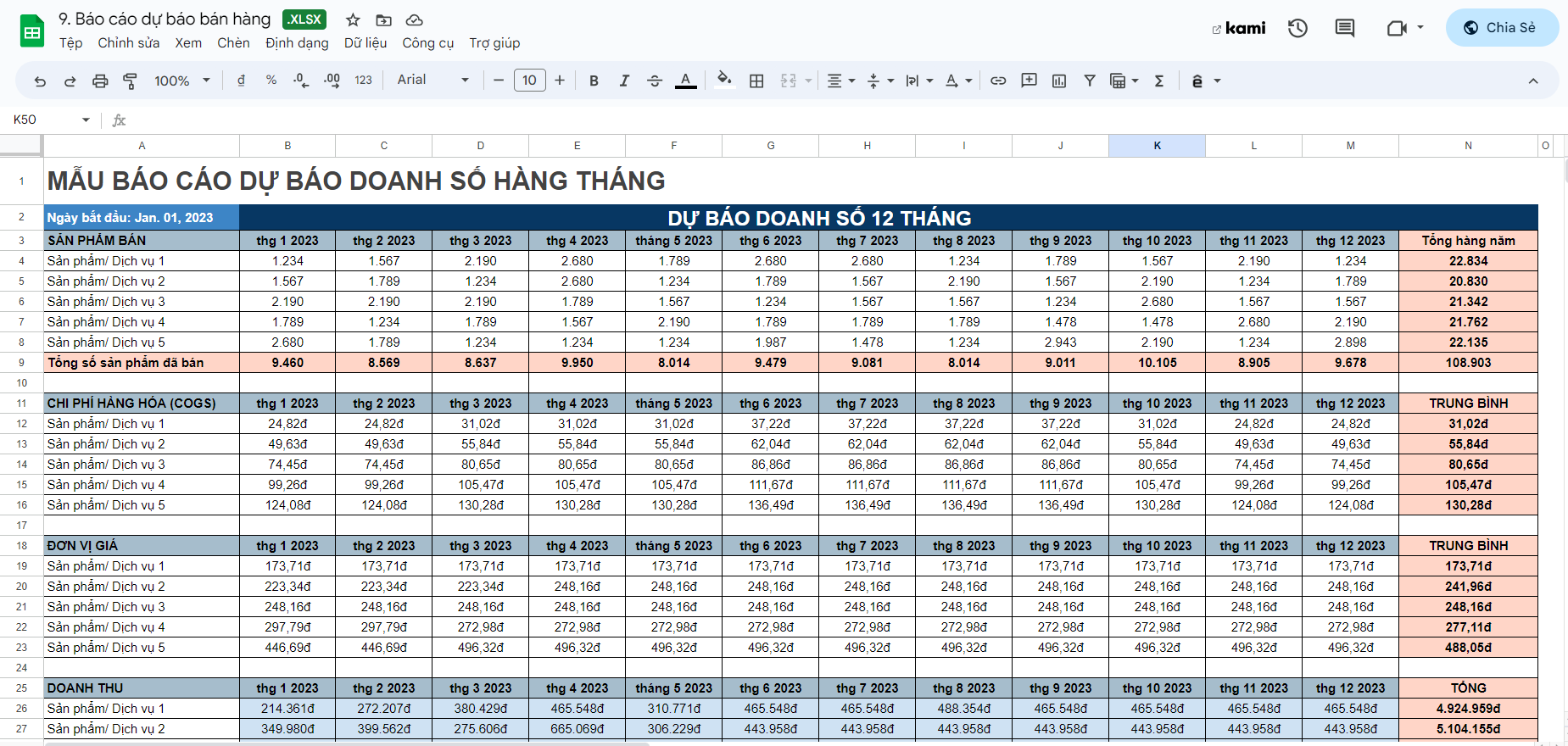Open the Xem menu

pos(188,42)
